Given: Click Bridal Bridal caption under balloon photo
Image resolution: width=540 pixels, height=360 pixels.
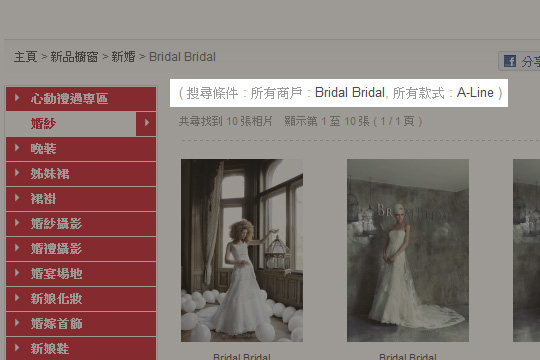Looking at the screenshot, I should tap(242, 357).
